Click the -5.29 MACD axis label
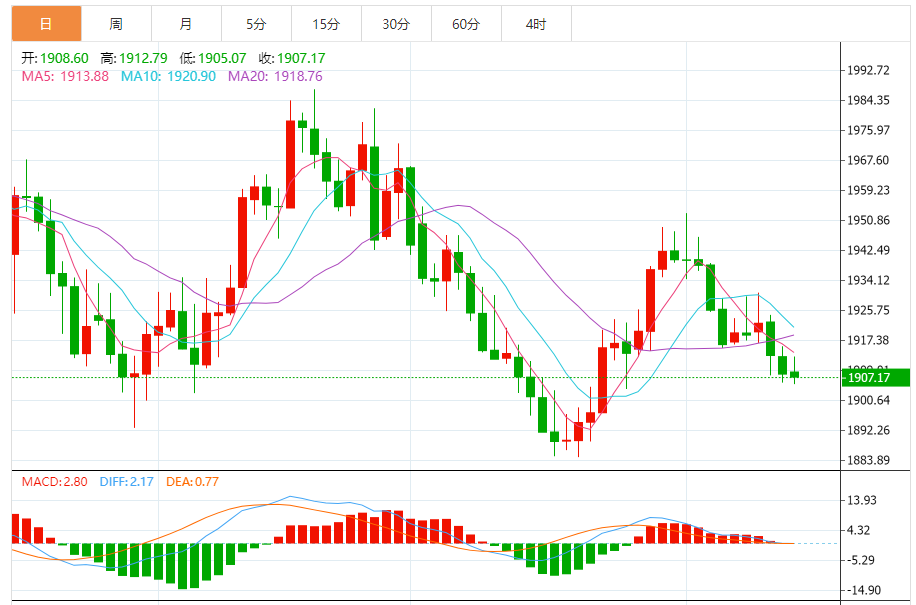This screenshot has width=916, height=605. pos(861,560)
